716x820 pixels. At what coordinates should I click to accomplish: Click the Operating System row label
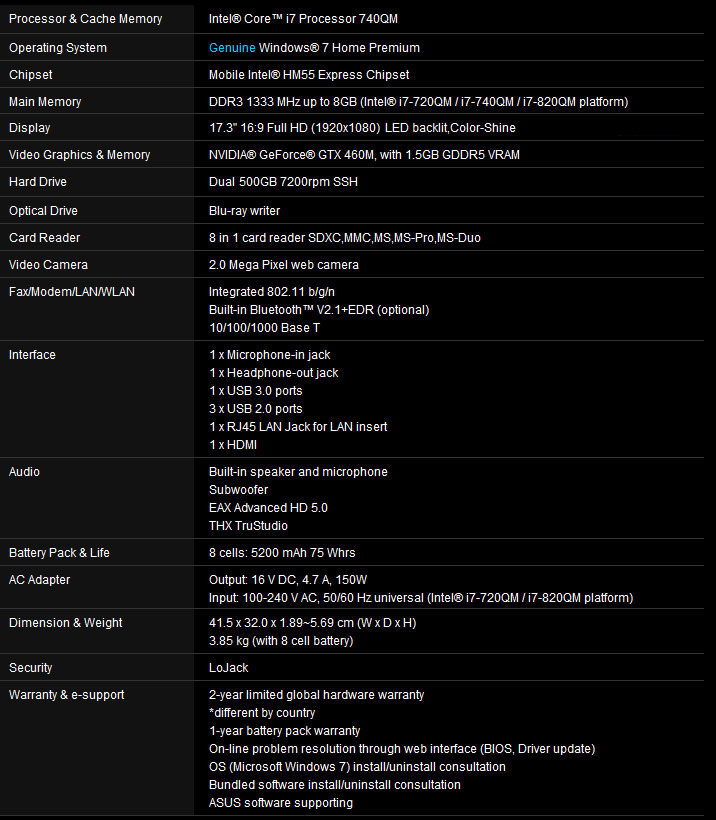(x=58, y=48)
